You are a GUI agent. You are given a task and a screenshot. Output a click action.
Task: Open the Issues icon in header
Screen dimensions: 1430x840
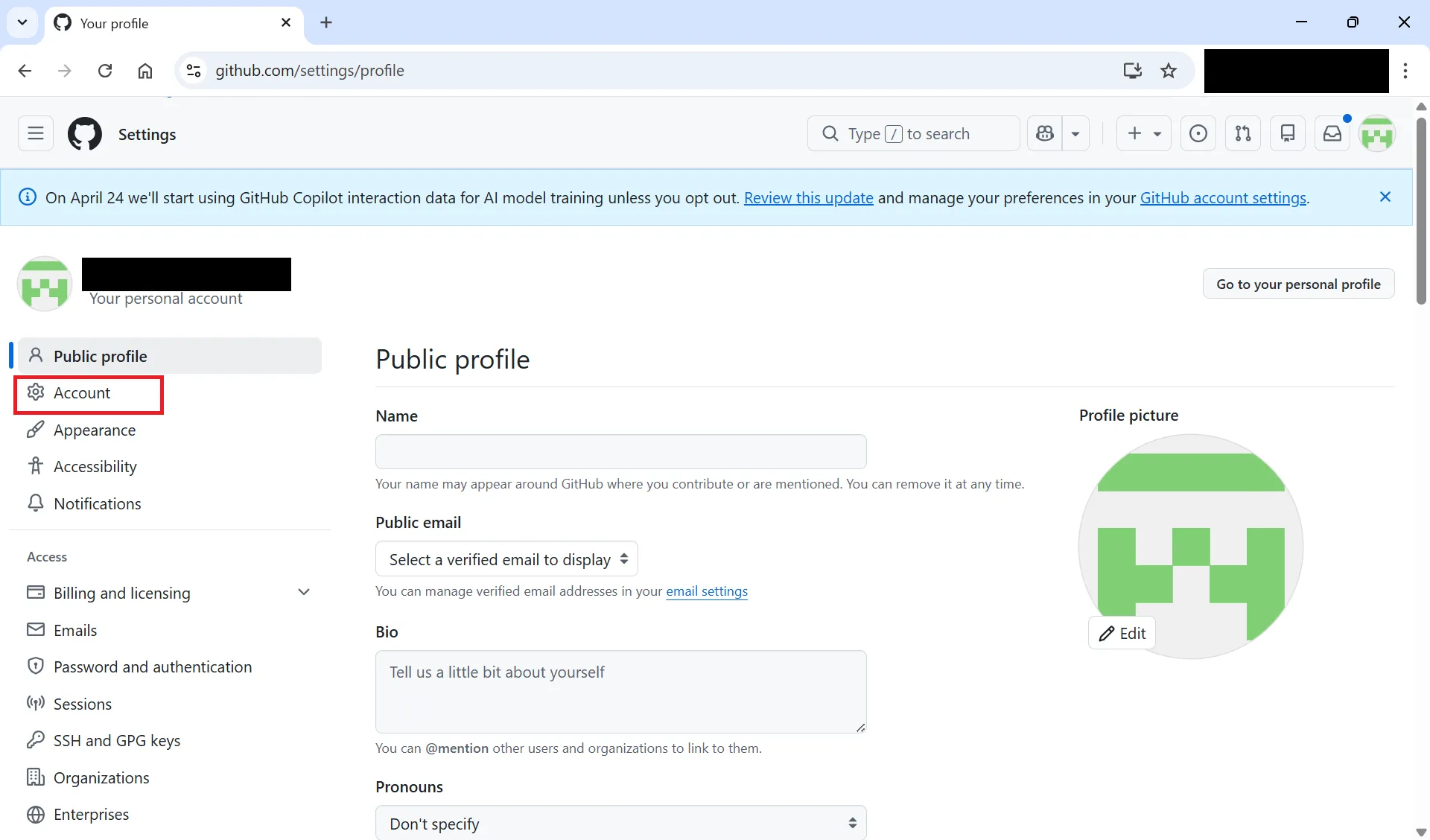click(1198, 134)
